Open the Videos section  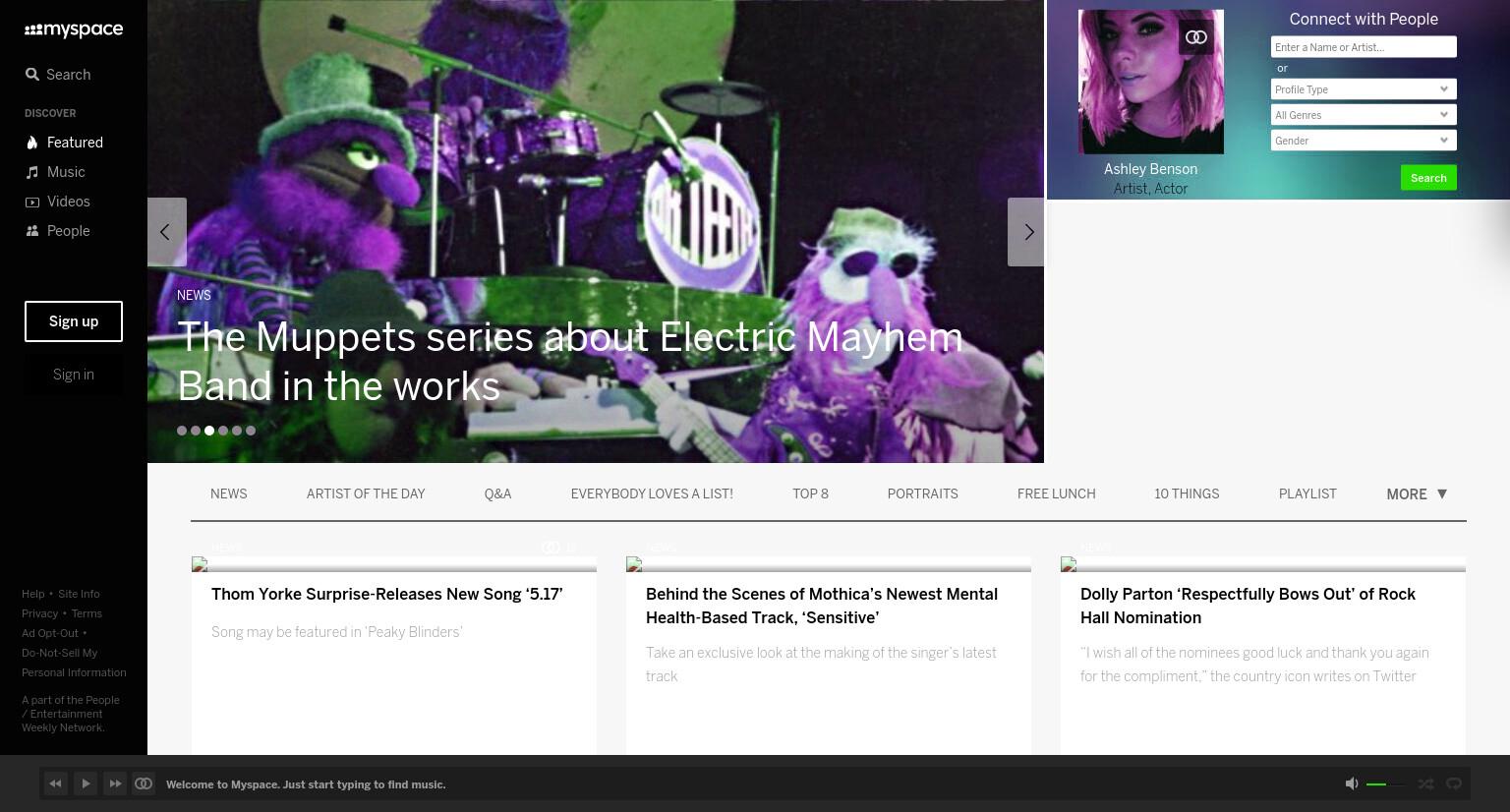[x=57, y=202]
